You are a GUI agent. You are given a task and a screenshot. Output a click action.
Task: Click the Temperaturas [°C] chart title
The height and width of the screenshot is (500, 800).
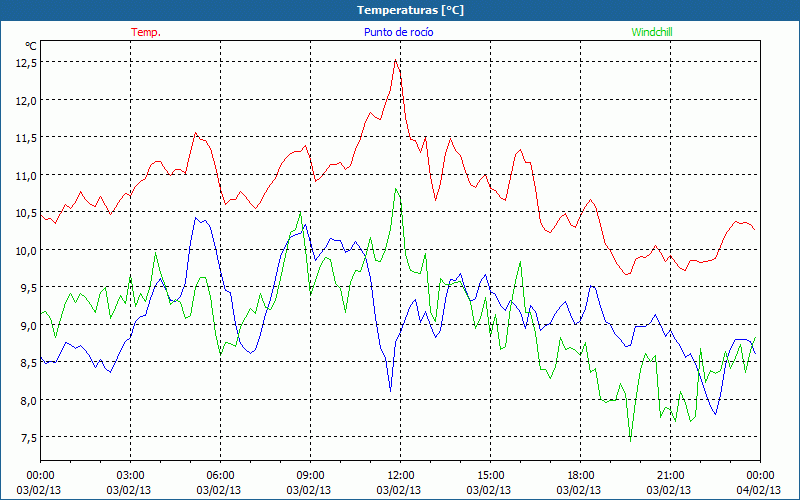[410, 10]
